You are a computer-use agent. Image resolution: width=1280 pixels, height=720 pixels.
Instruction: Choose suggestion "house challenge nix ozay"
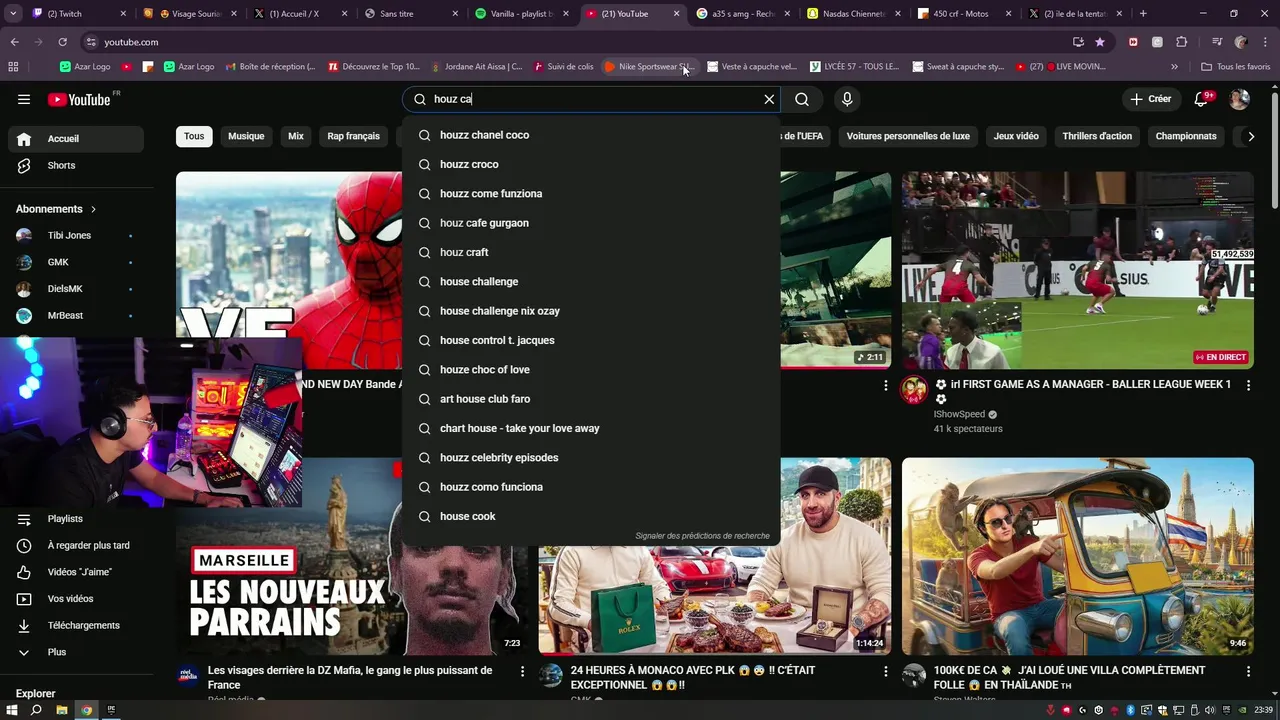(x=590, y=311)
